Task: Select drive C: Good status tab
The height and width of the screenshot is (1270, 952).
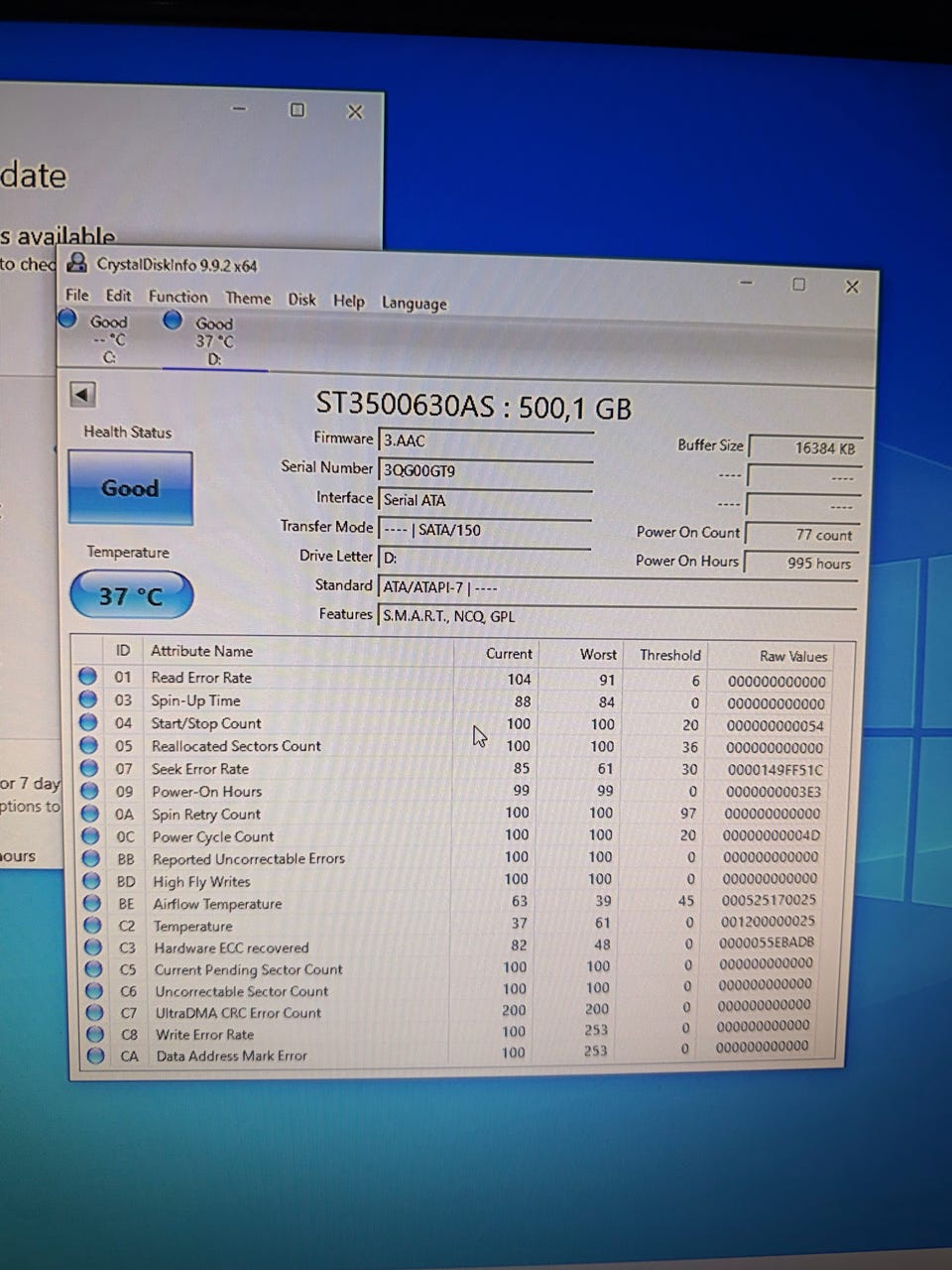Action: [95, 338]
